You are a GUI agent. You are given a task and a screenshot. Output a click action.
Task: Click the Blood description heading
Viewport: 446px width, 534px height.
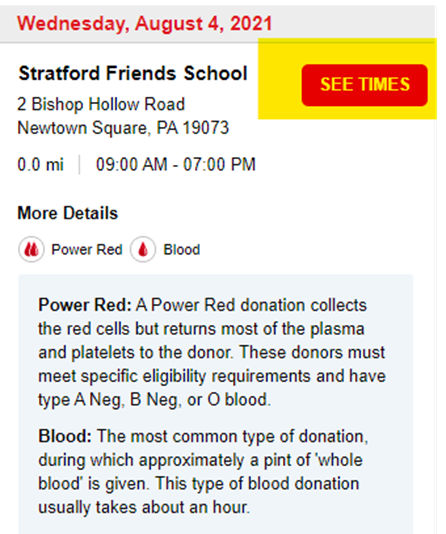65,436
